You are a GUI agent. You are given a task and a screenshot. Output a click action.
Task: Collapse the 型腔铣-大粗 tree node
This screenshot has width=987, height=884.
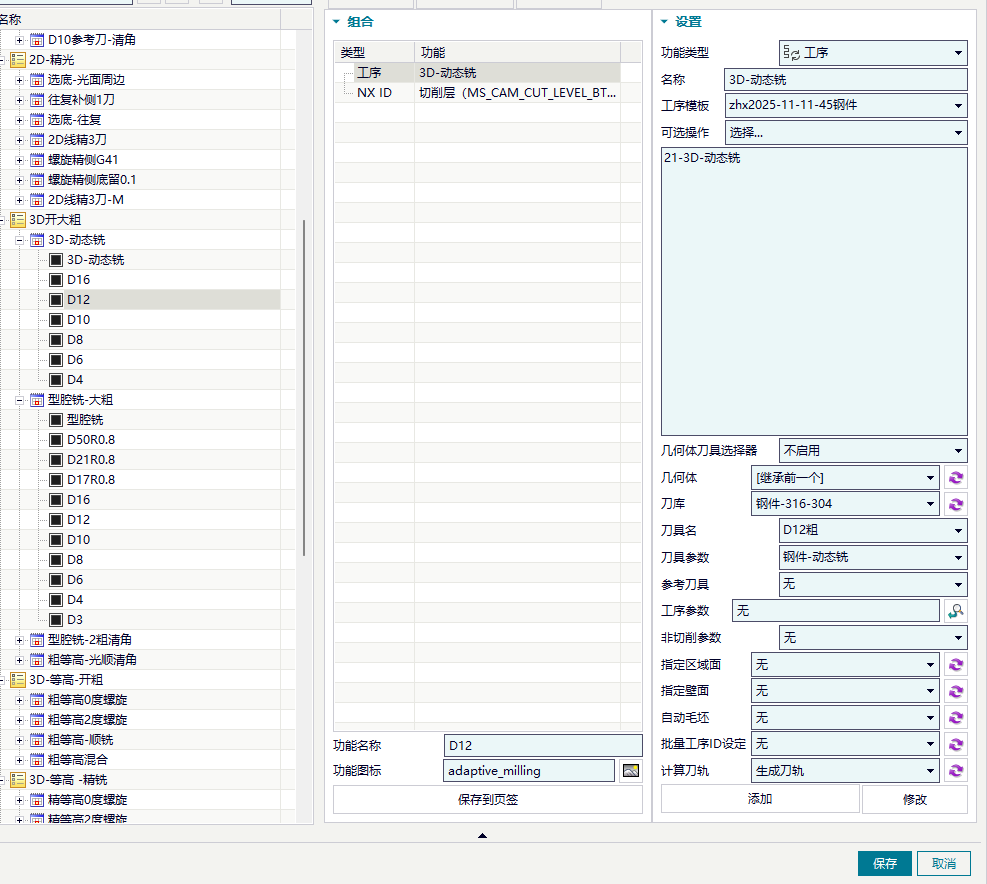[x=20, y=400]
